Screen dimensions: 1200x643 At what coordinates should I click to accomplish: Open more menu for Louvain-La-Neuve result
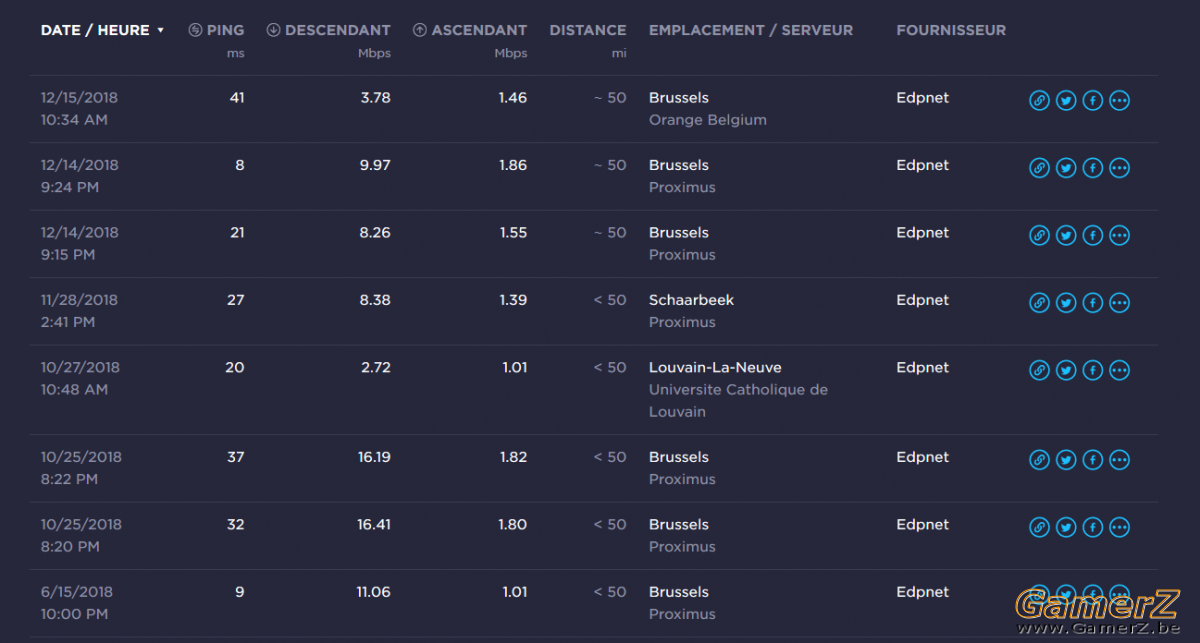coord(1120,371)
